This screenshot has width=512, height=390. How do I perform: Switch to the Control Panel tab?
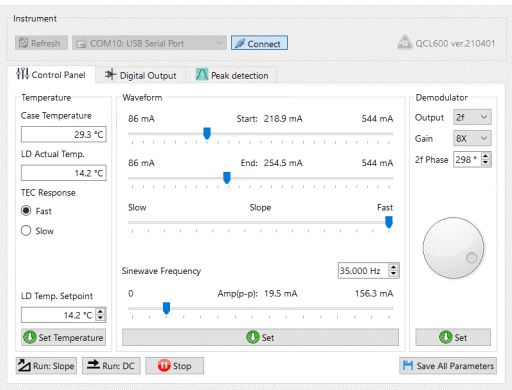click(x=51, y=74)
